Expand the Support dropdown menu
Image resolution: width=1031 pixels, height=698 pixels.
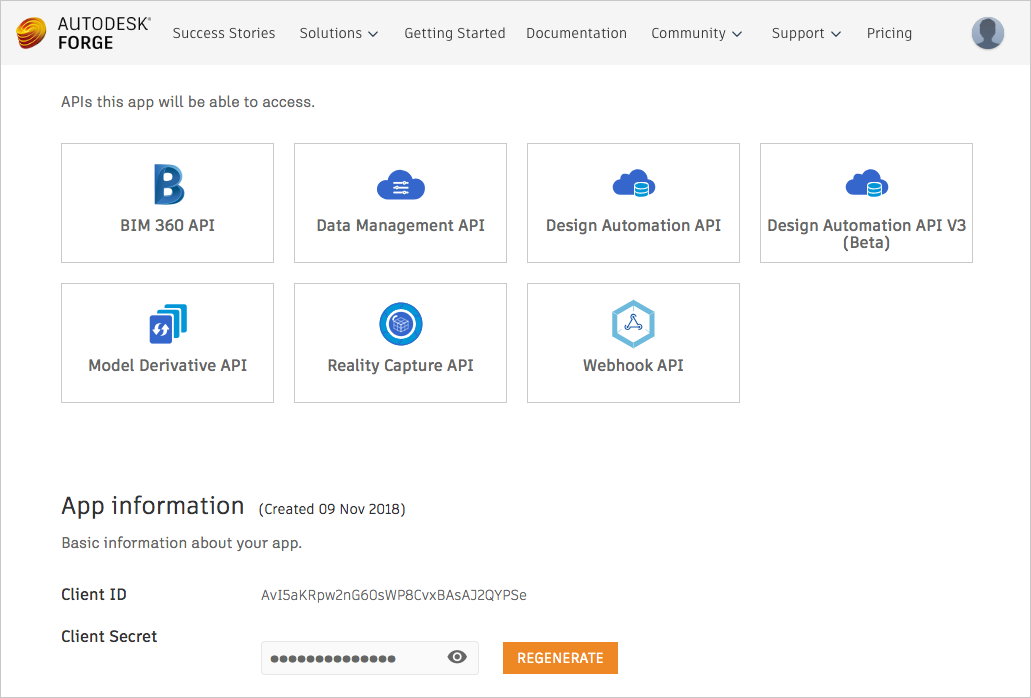click(x=806, y=33)
